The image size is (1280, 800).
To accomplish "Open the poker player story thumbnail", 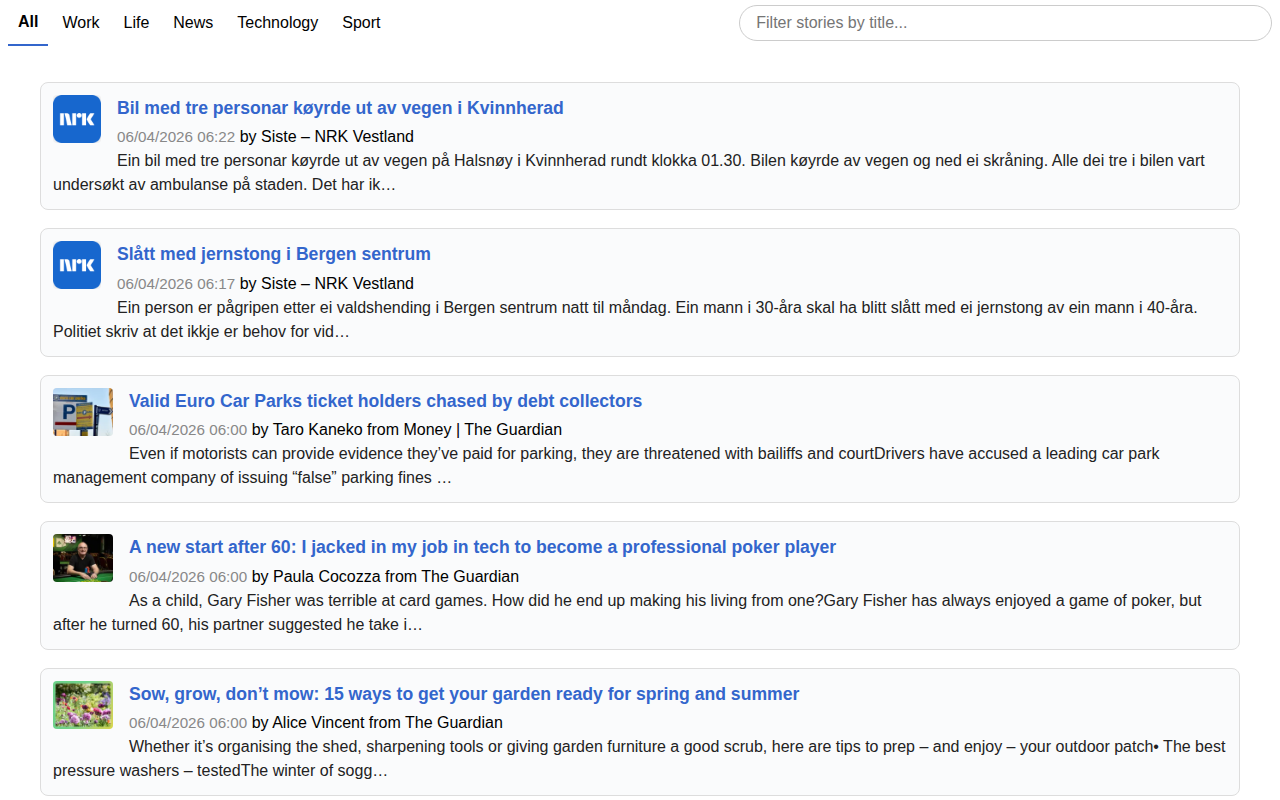I will pyautogui.click(x=83, y=558).
